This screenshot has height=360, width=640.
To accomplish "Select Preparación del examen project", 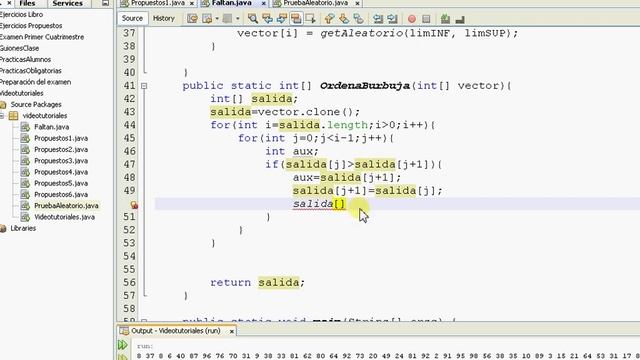I will 36,82.
